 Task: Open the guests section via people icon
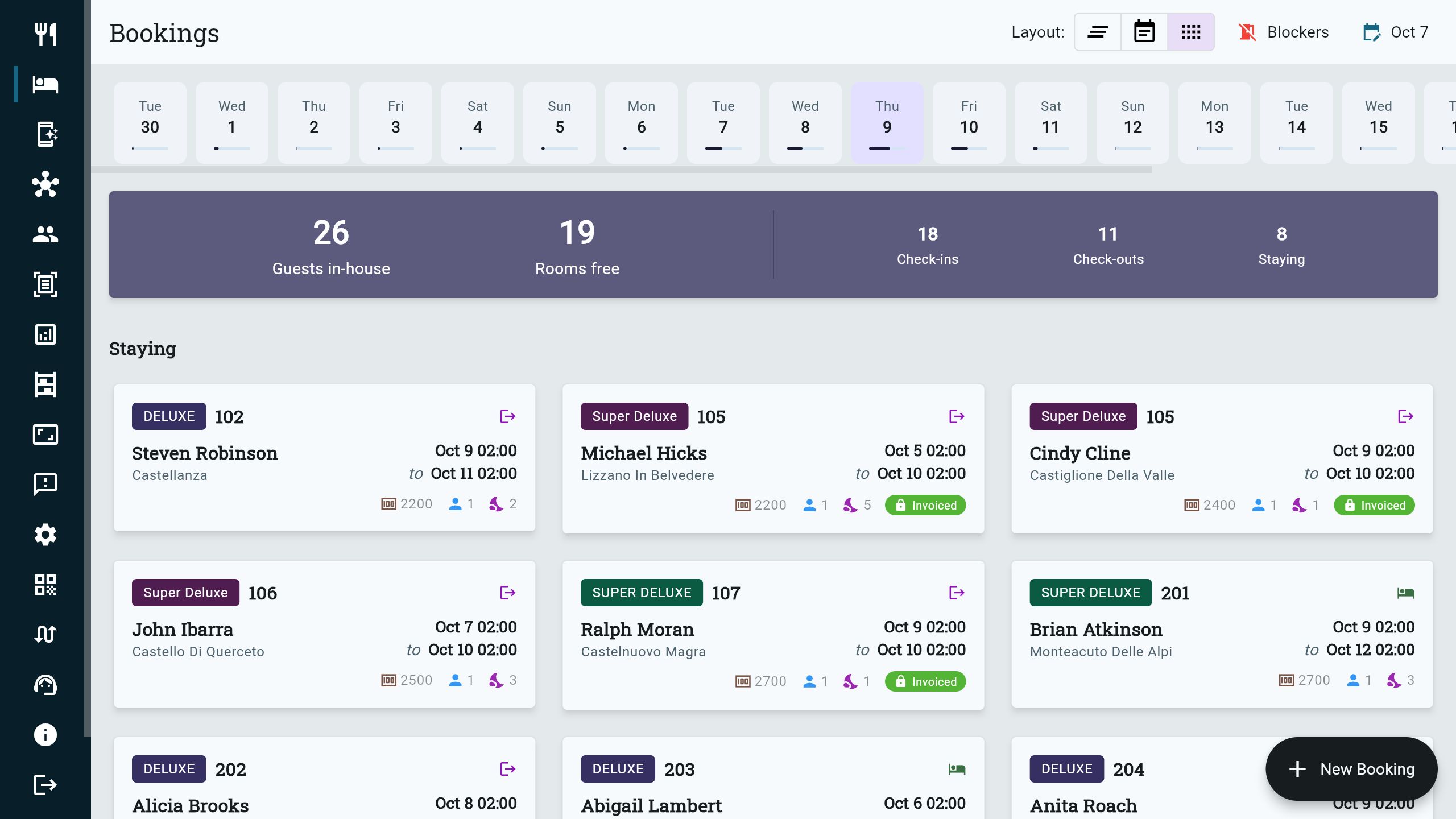pyautogui.click(x=45, y=234)
